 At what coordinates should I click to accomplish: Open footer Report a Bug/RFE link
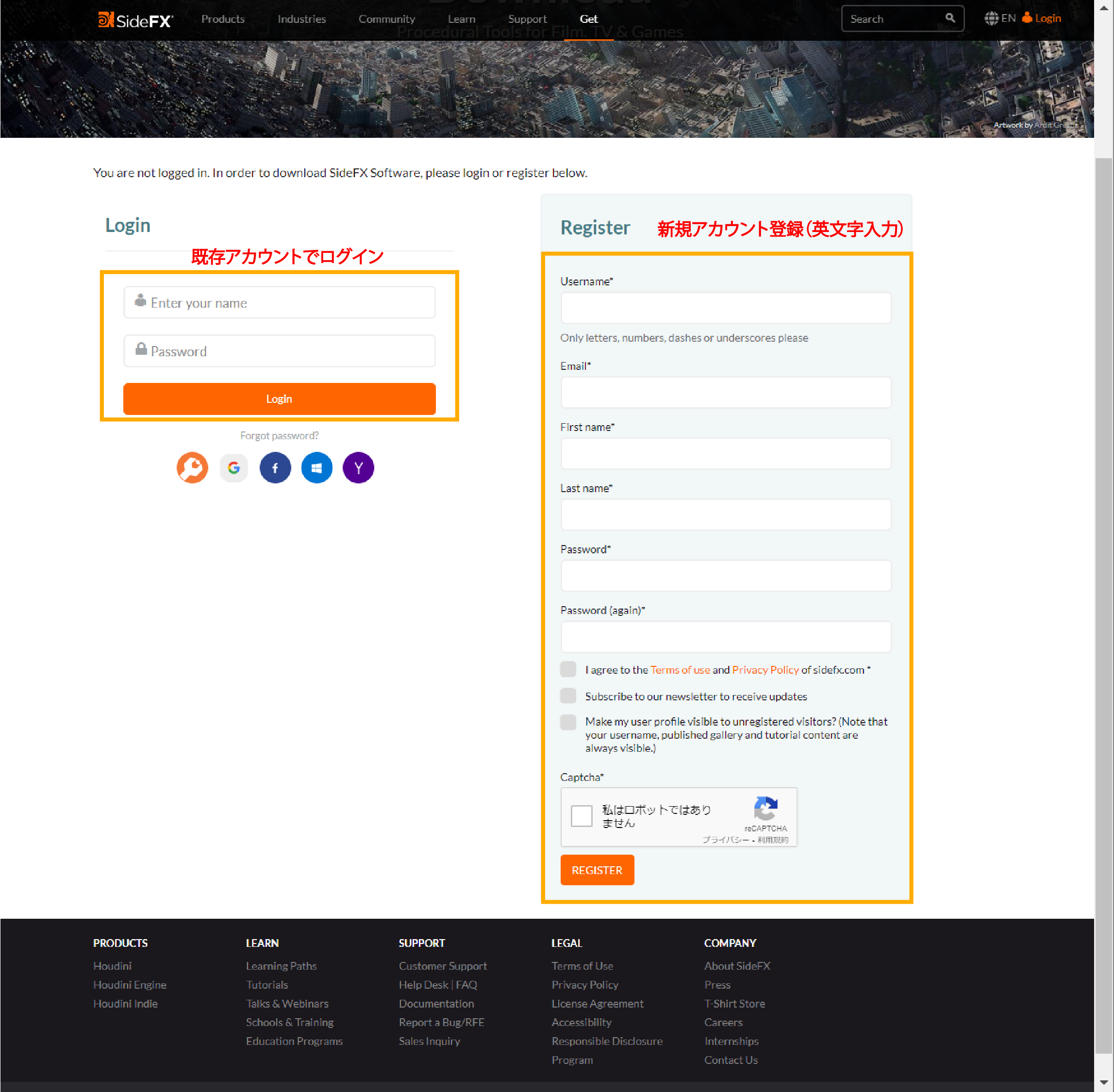(x=442, y=1023)
